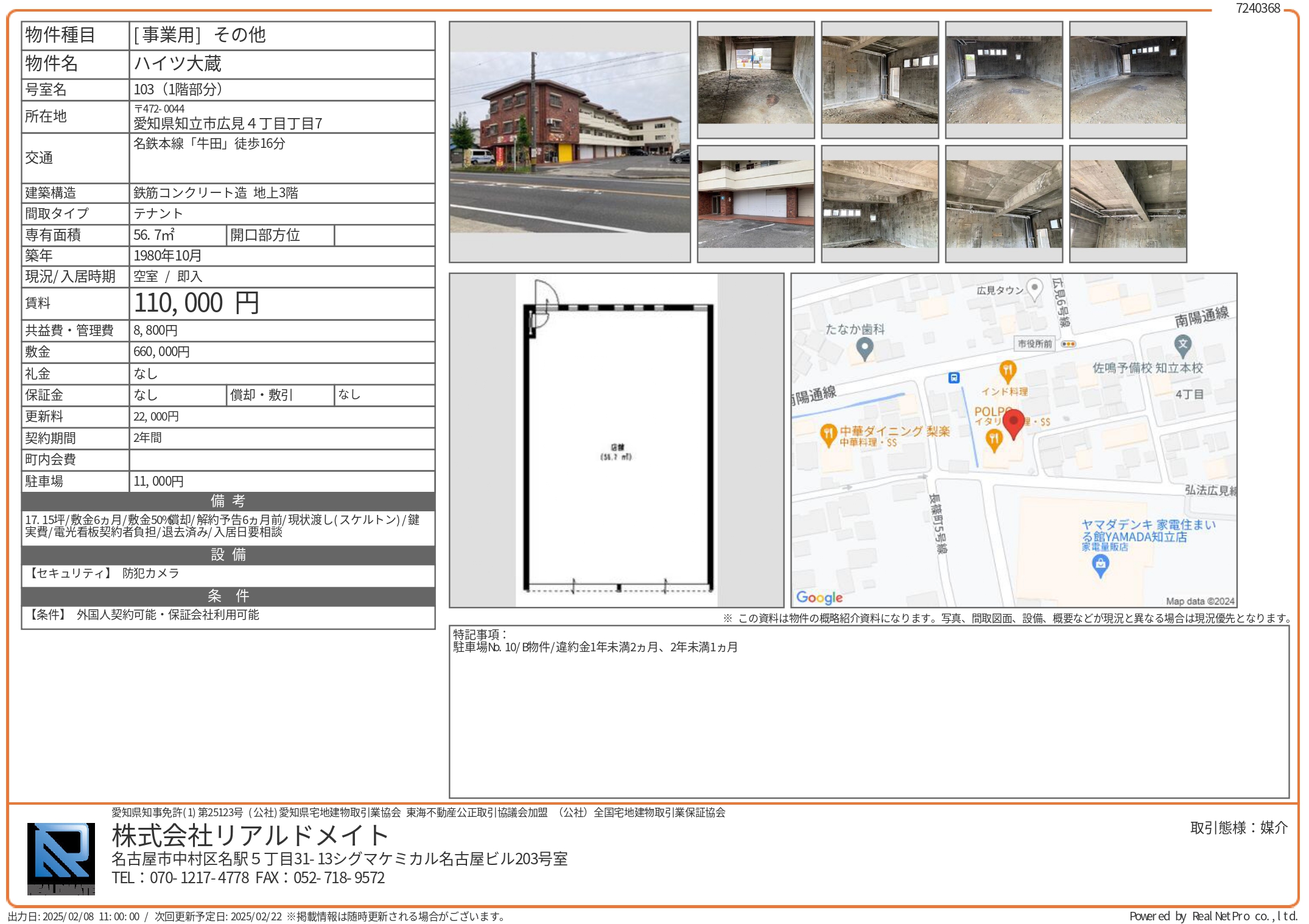Click the 南陽通線 street label at the map's top right
The width and height of the screenshot is (1309, 924).
(1202, 317)
